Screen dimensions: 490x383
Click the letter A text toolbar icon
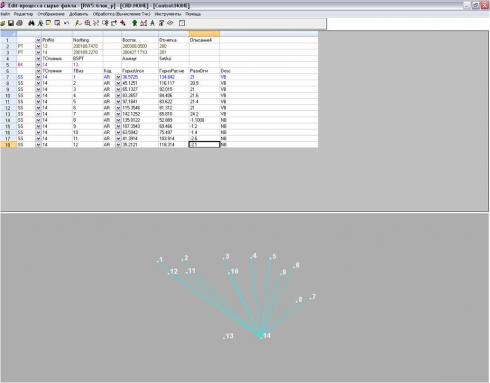(x=152, y=23)
